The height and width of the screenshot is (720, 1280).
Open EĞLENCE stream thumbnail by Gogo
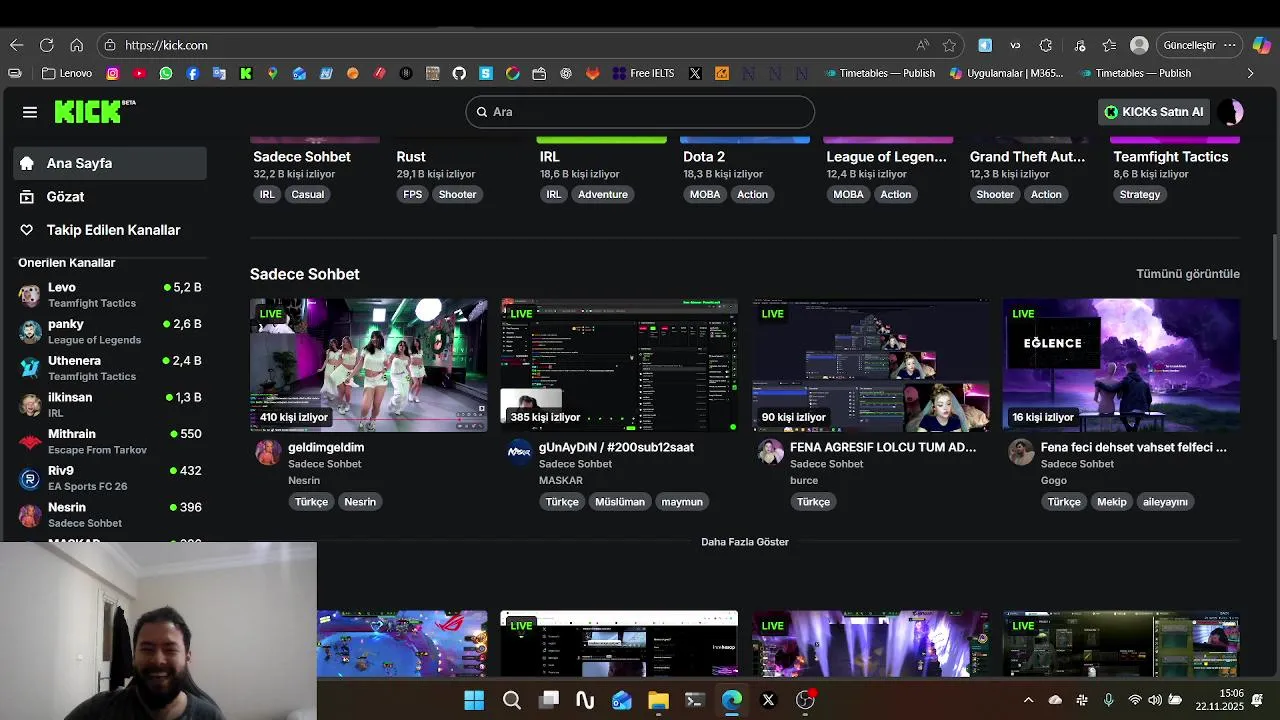tap(1122, 365)
